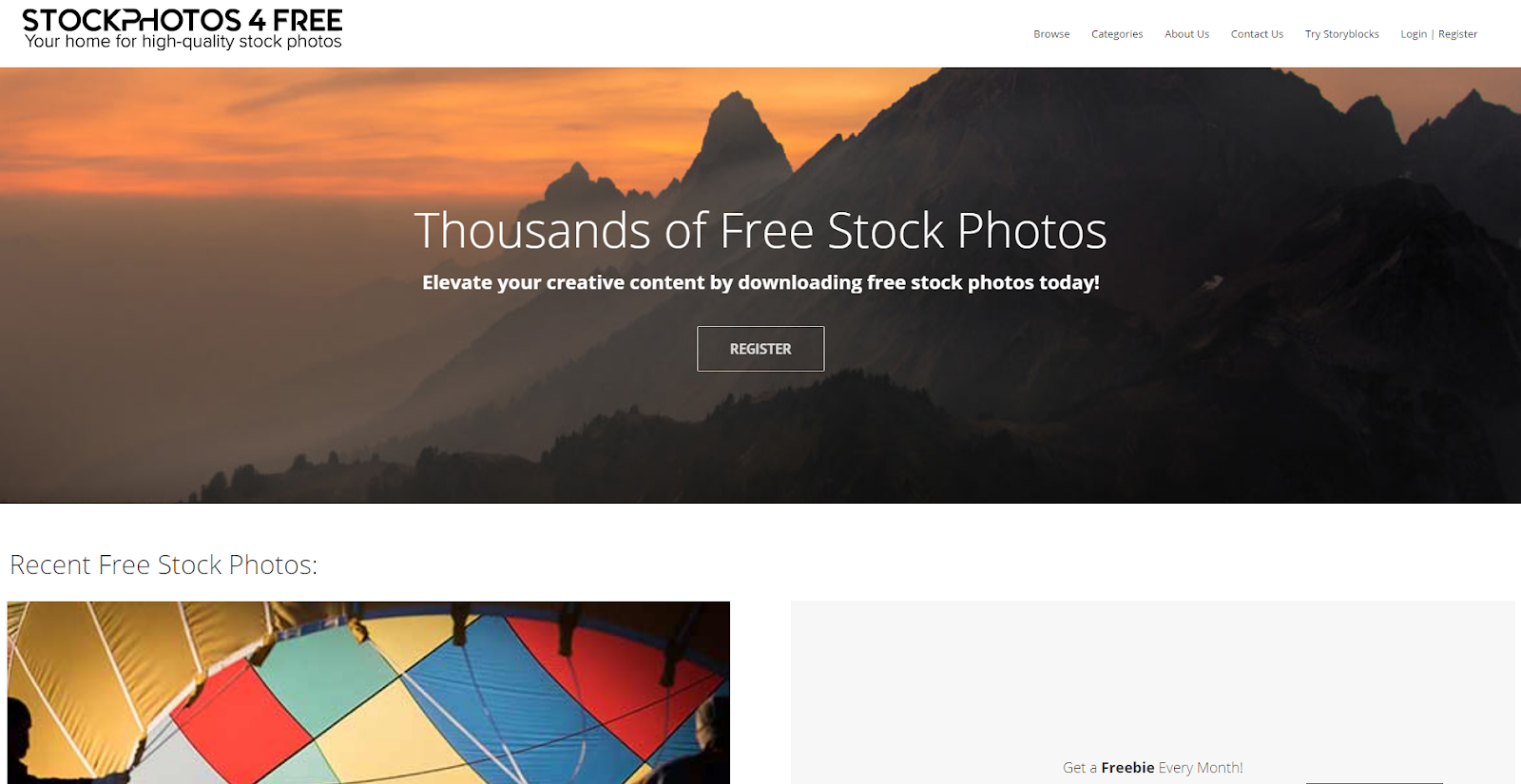This screenshot has height=784, width=1521.
Task: Click the 'Elevate your creative content' subtitle
Action: 760,282
